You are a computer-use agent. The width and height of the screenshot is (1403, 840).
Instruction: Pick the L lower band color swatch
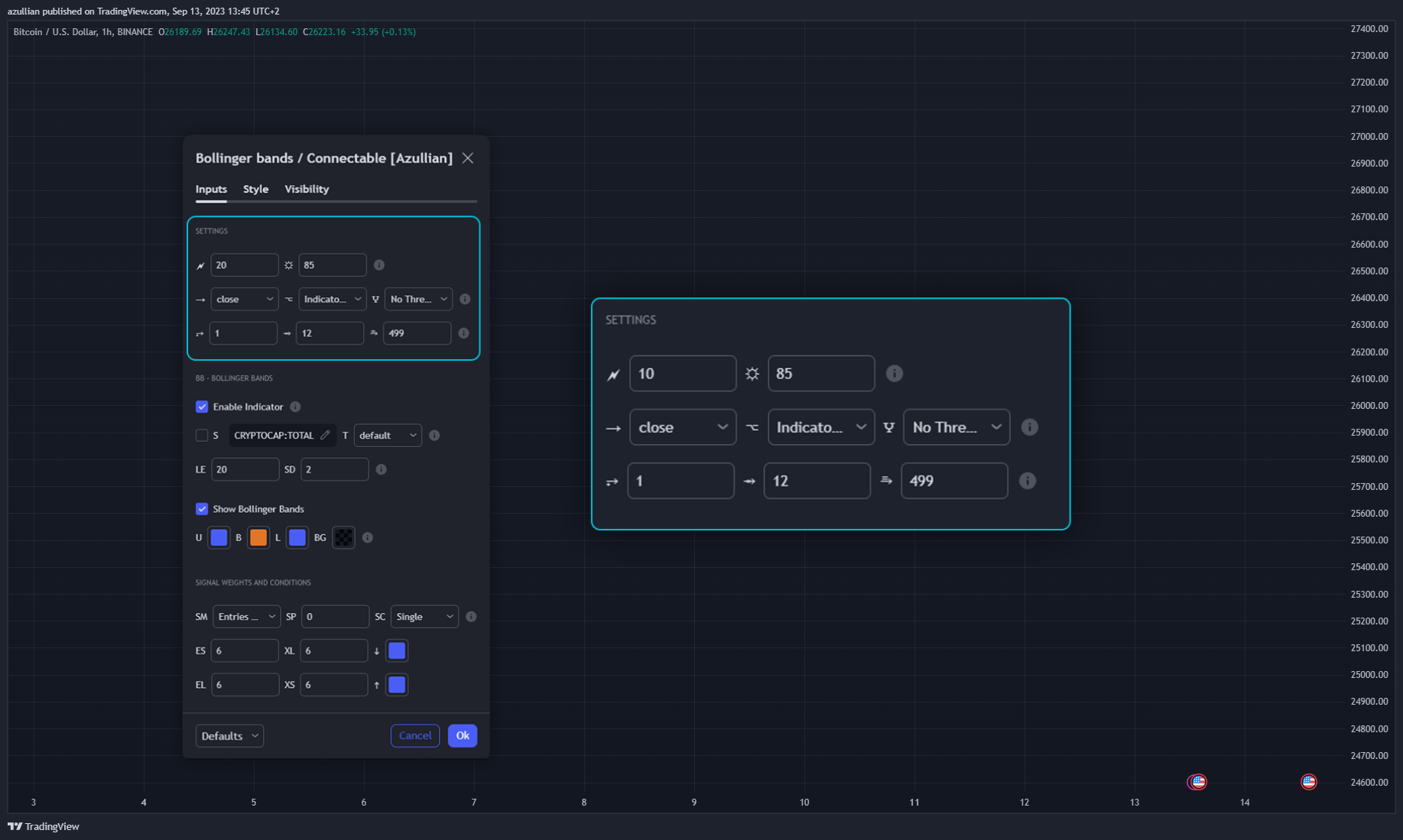[x=297, y=537]
